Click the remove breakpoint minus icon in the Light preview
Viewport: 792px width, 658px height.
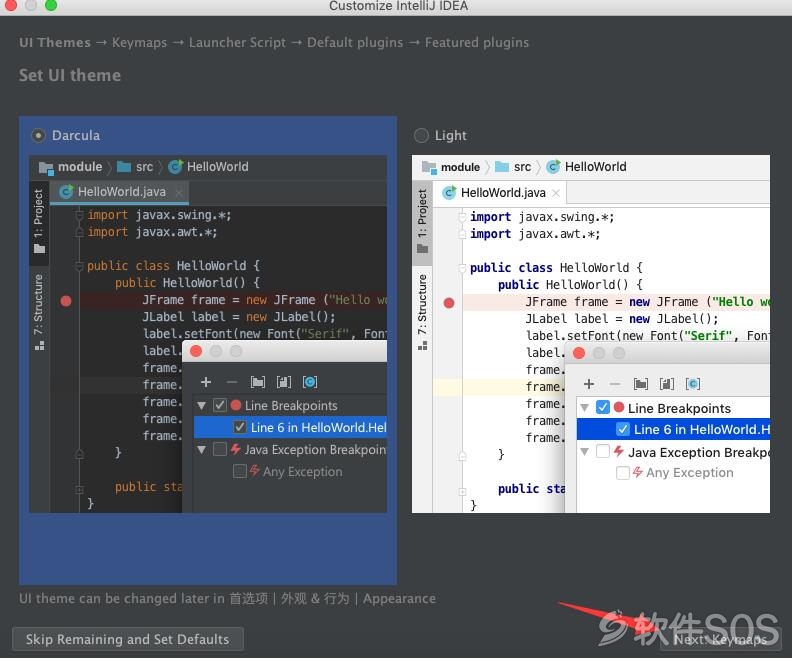[x=615, y=384]
